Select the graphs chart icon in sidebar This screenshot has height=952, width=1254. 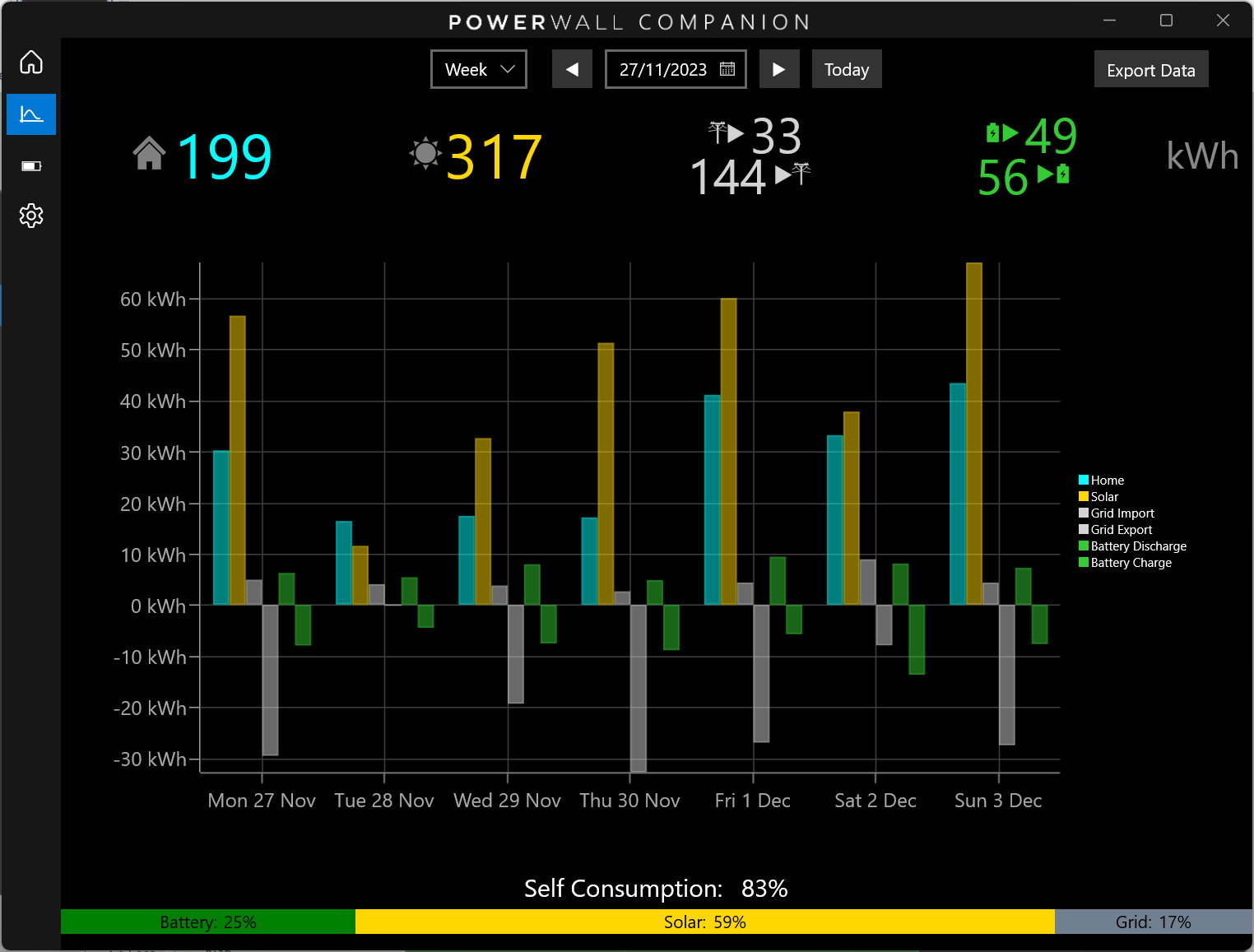coord(30,114)
